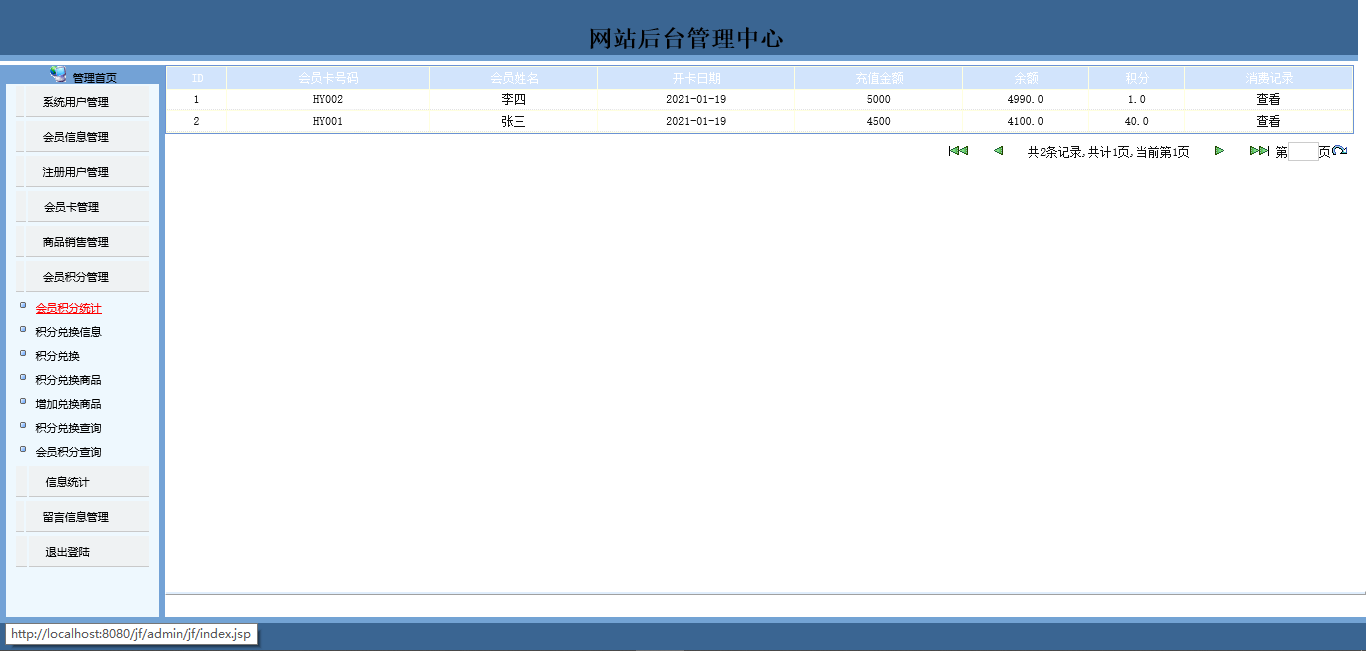Image resolution: width=1366 pixels, height=651 pixels.
Task: Expand 注册用户管理 menu section
Action: coord(76,172)
